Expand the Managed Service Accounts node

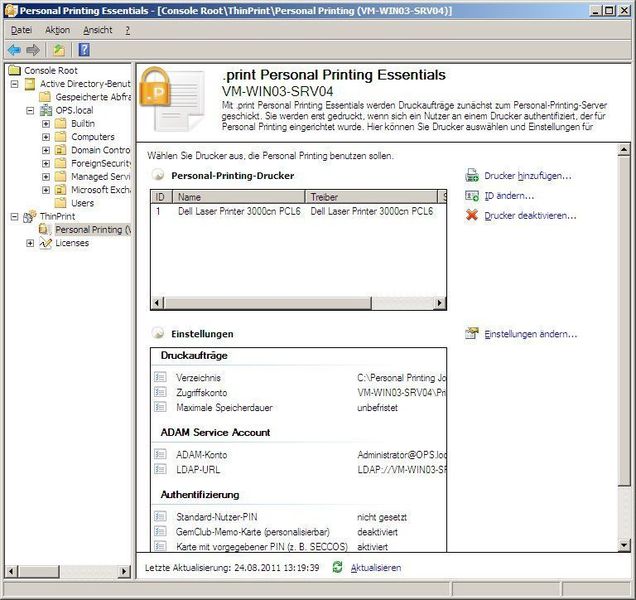[x=46, y=177]
